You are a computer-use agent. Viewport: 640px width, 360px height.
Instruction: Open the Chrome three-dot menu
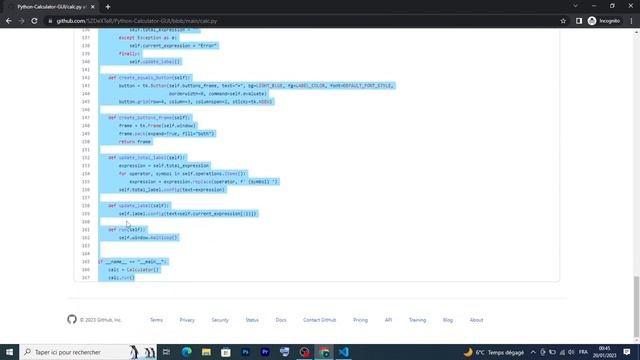coord(631,21)
